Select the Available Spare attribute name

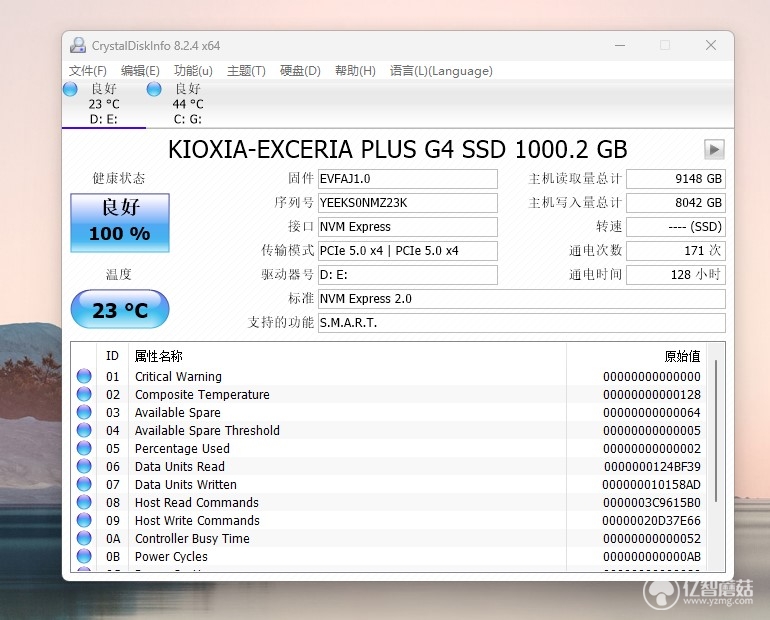[178, 412]
